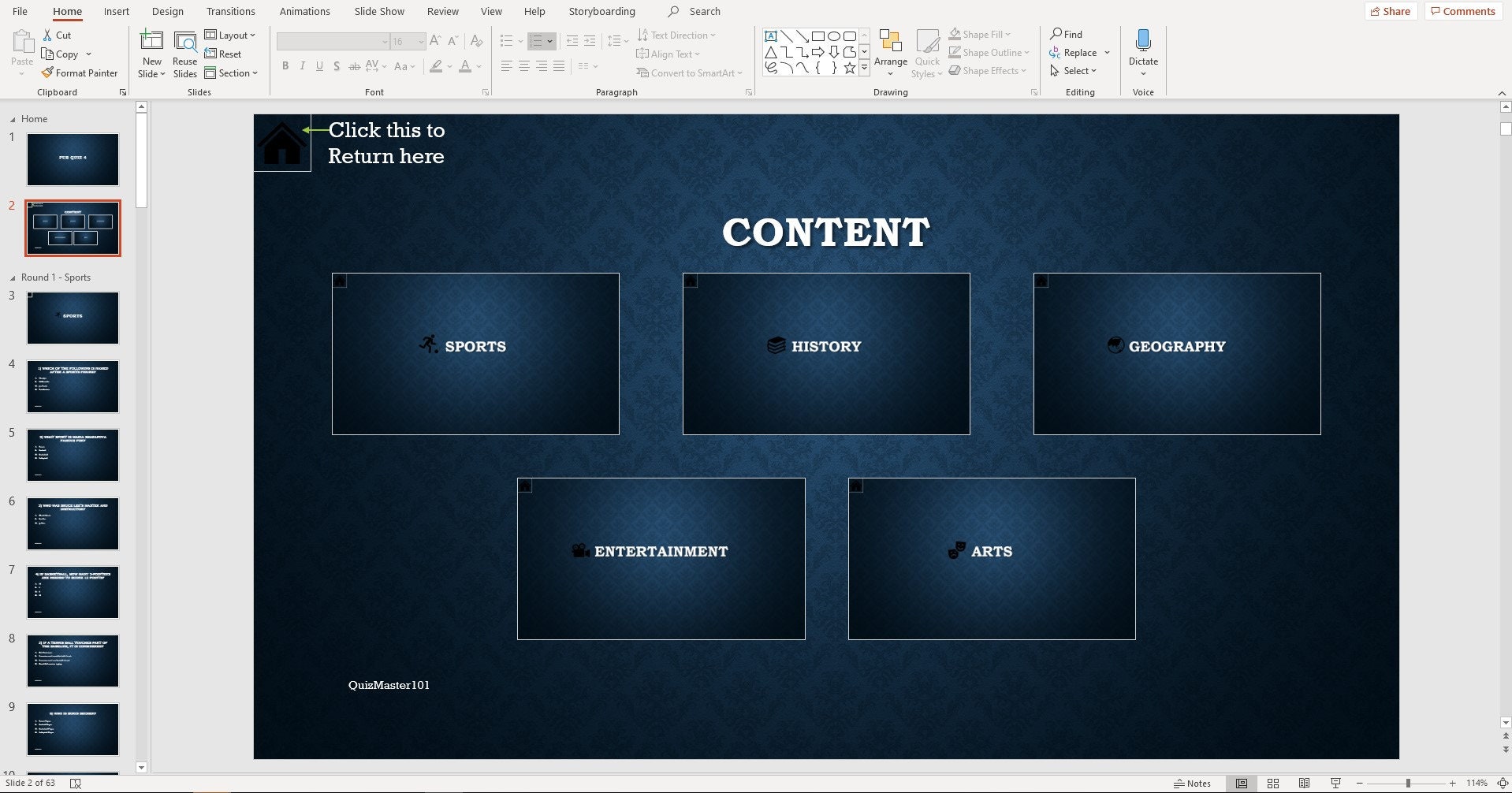
Task: Open the Slide Show ribbon tab
Action: (x=378, y=11)
